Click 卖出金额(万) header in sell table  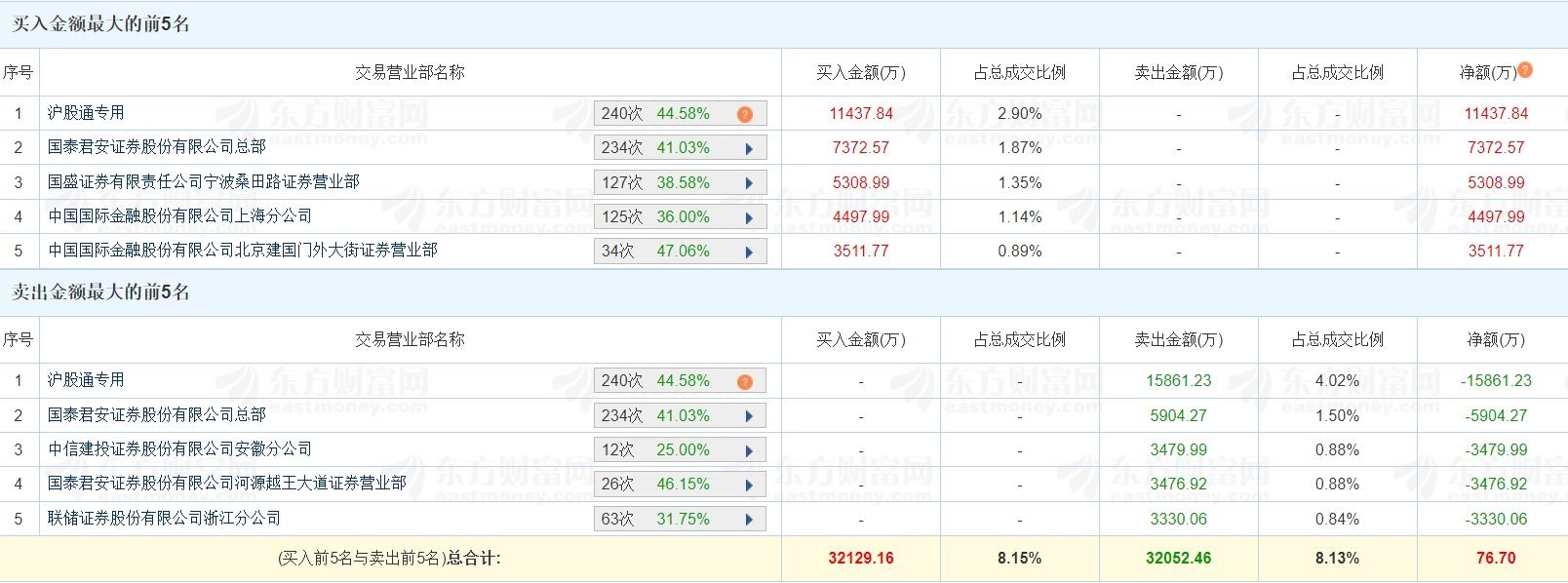click(1179, 339)
